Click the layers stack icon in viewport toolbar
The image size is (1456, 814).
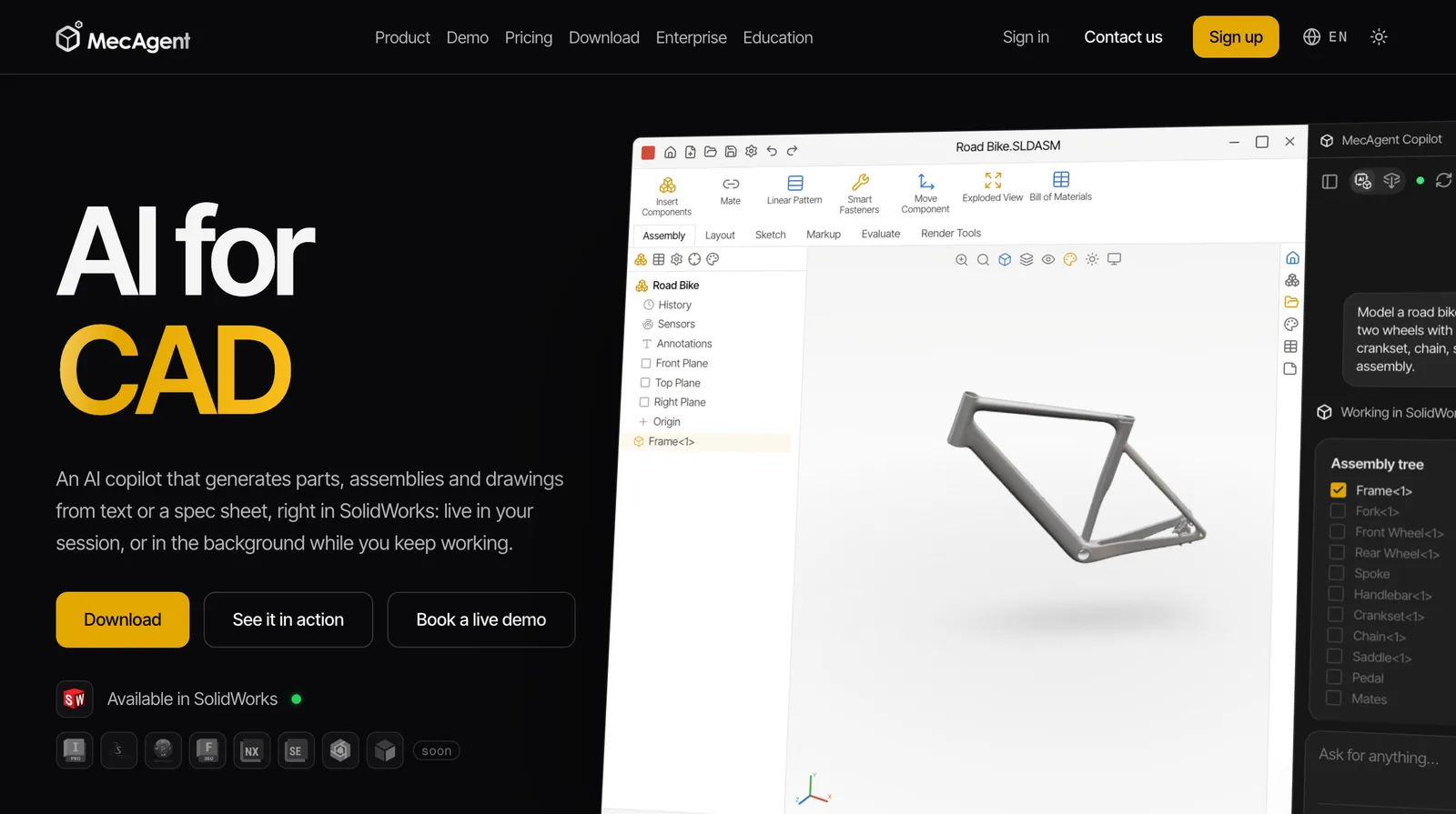tap(1026, 259)
